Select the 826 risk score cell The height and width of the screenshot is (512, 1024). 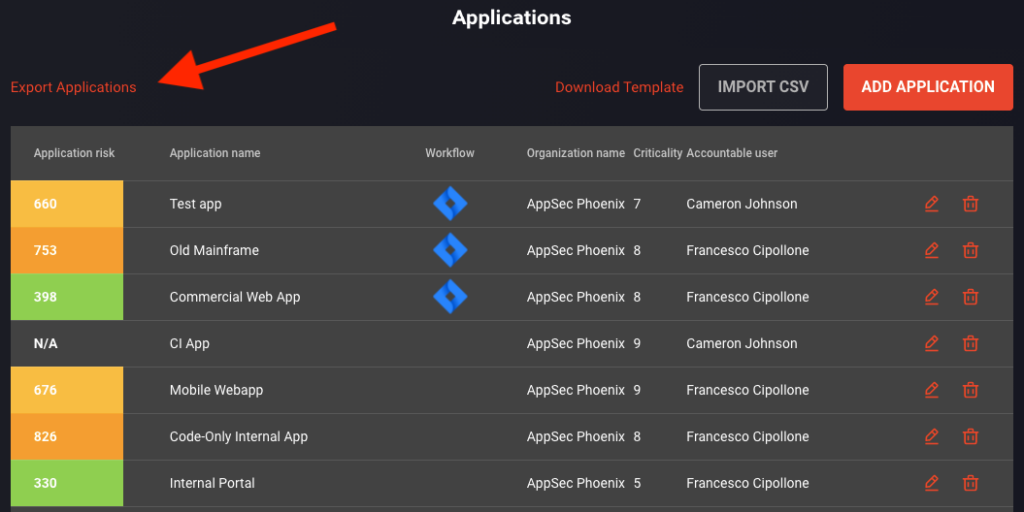click(x=67, y=436)
